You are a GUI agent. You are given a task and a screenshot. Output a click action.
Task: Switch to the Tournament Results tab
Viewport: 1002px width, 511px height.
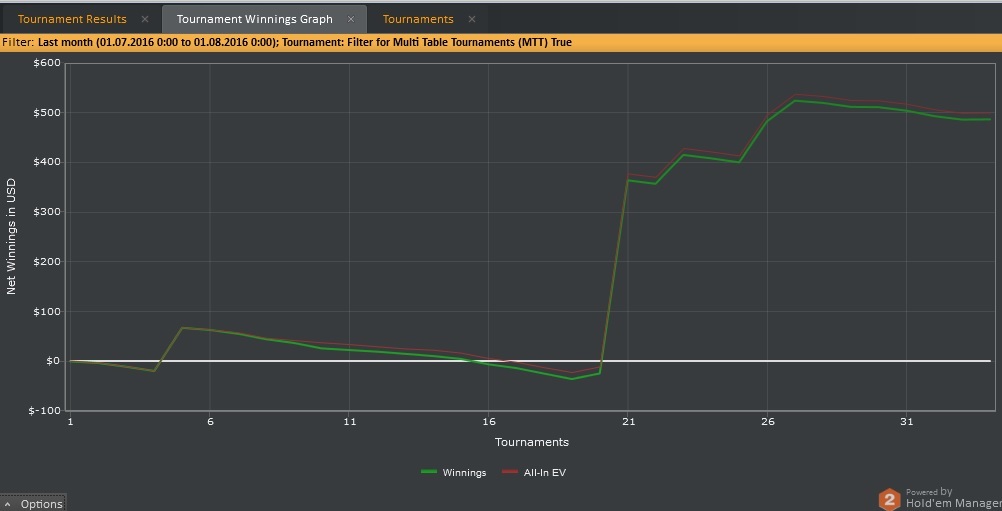coord(72,19)
